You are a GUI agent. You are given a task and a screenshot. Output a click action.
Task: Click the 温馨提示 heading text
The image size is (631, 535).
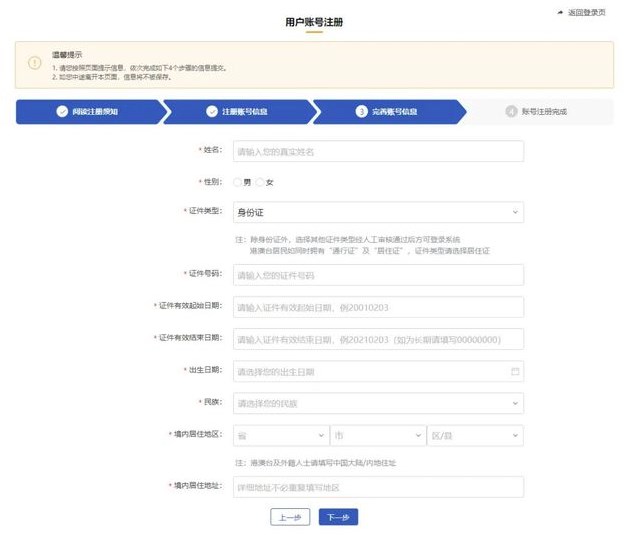point(67,54)
